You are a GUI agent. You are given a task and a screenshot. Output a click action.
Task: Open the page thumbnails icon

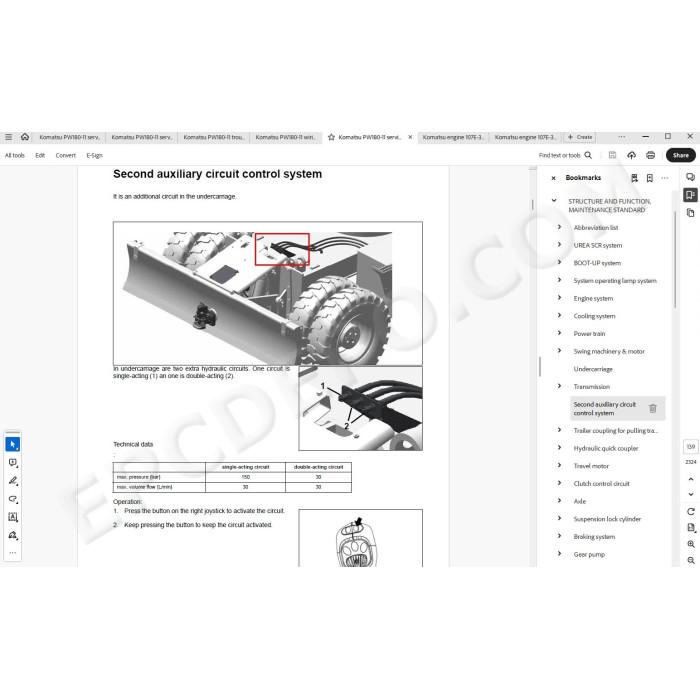(x=690, y=213)
